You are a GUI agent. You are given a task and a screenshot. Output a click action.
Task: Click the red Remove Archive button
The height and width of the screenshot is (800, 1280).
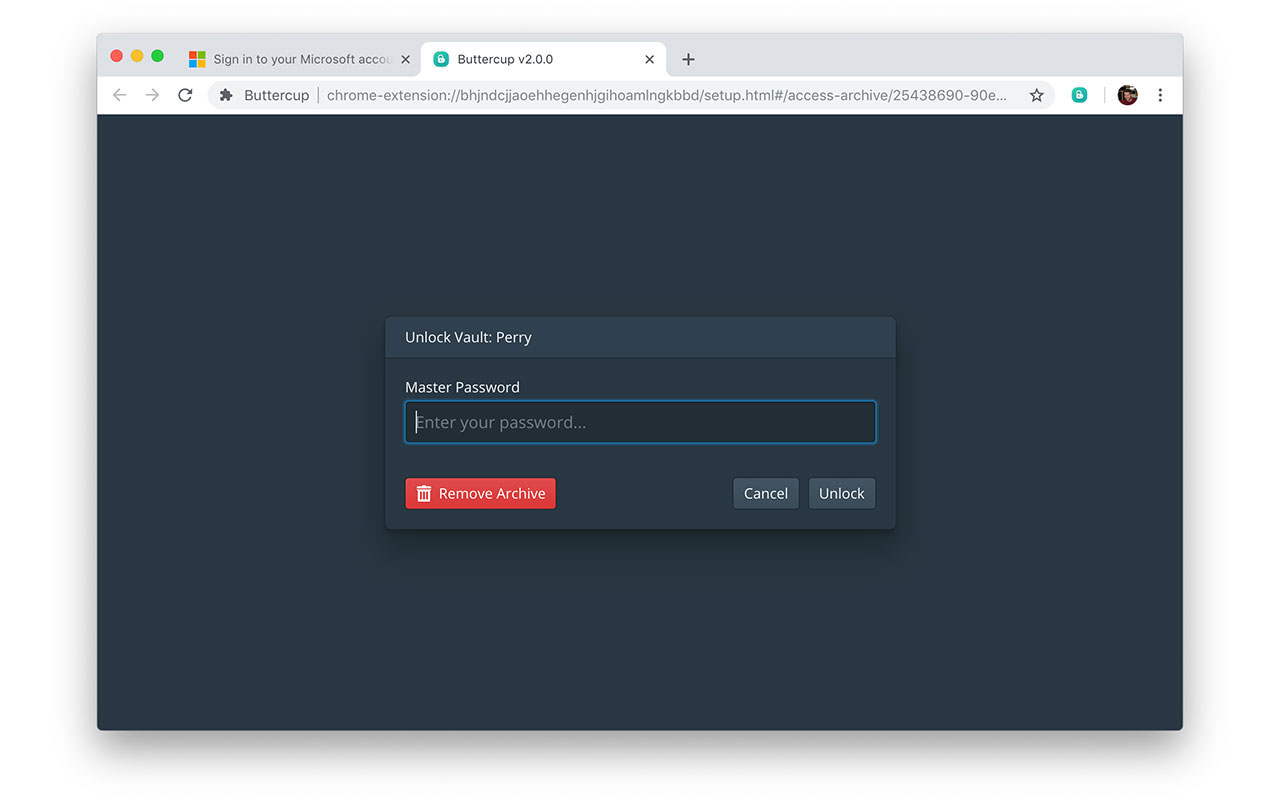click(x=480, y=493)
